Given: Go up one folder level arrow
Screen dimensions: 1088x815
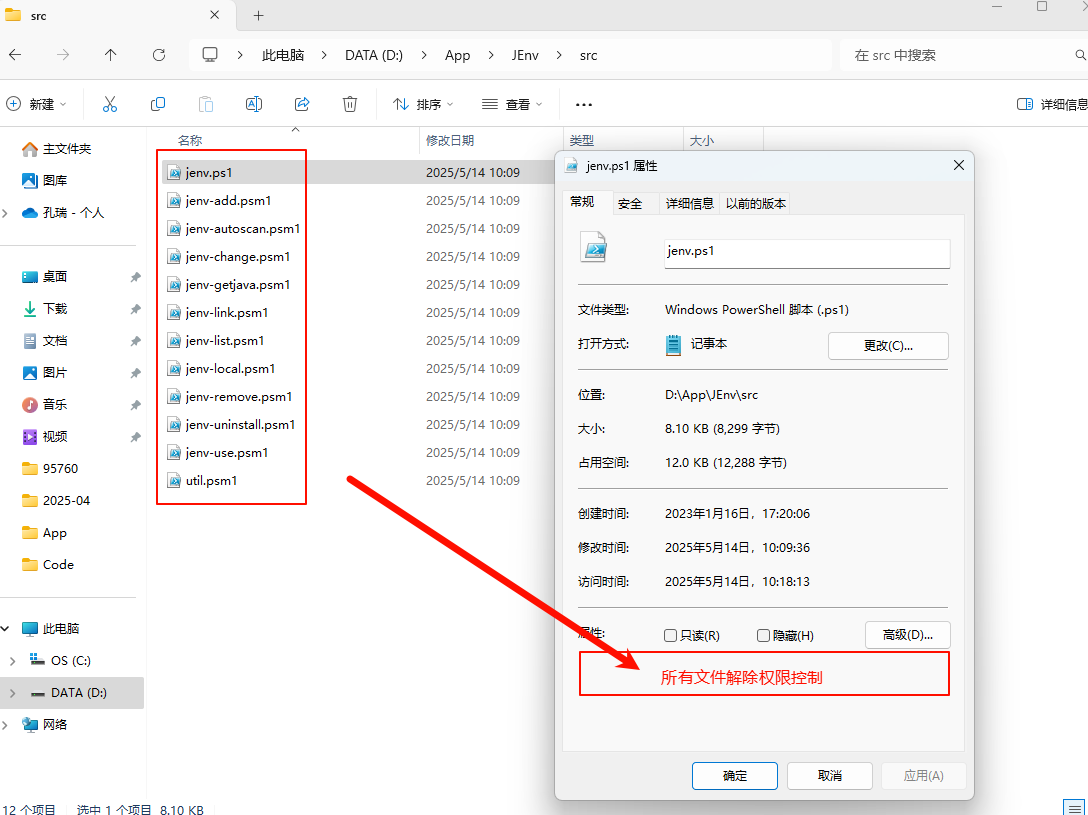Looking at the screenshot, I should [x=111, y=55].
